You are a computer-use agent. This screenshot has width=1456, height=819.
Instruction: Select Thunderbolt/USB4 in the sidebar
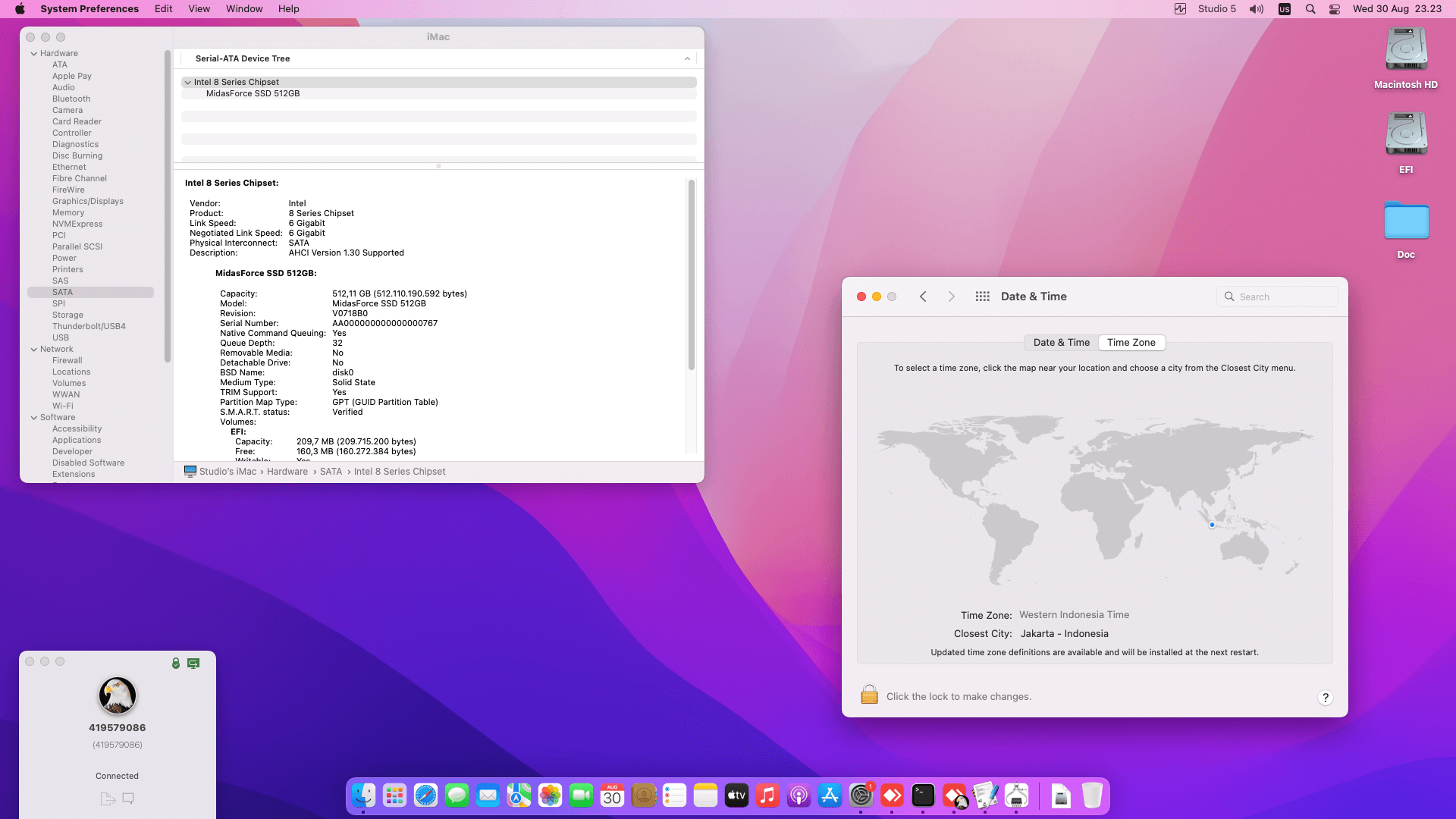pos(89,327)
